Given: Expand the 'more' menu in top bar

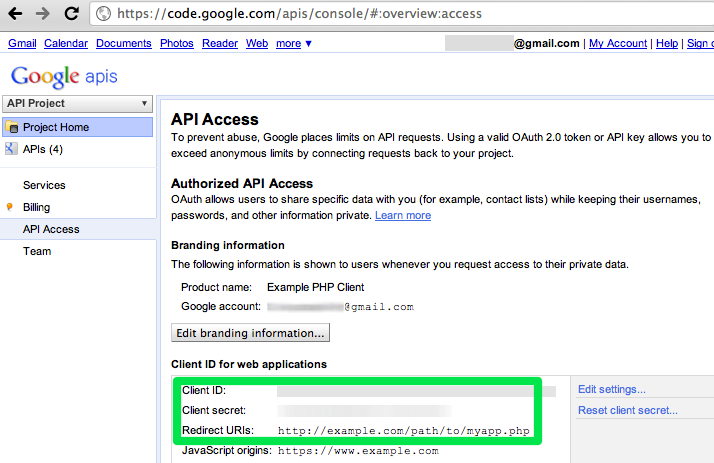Looking at the screenshot, I should [294, 44].
